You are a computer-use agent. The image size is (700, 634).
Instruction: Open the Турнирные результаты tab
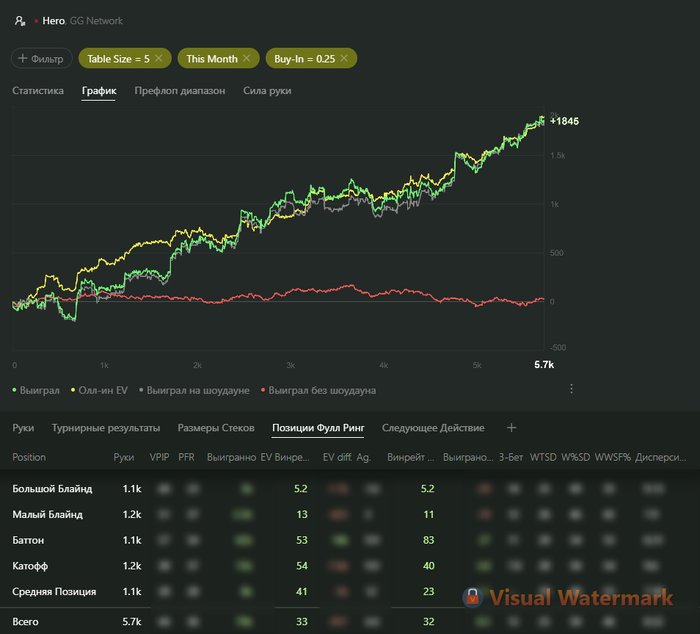(106, 428)
